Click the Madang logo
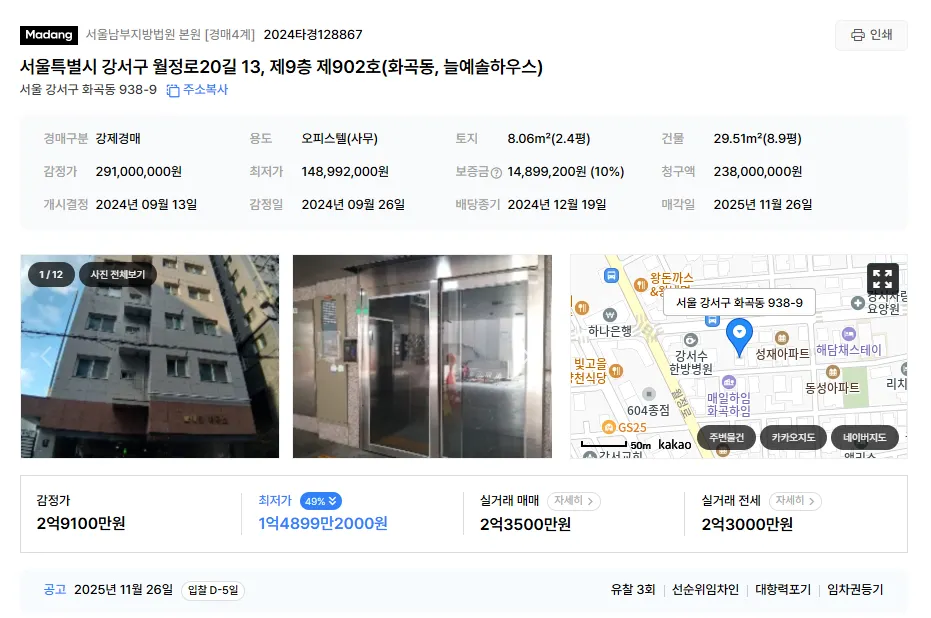The width and height of the screenshot is (931, 618). [x=49, y=35]
